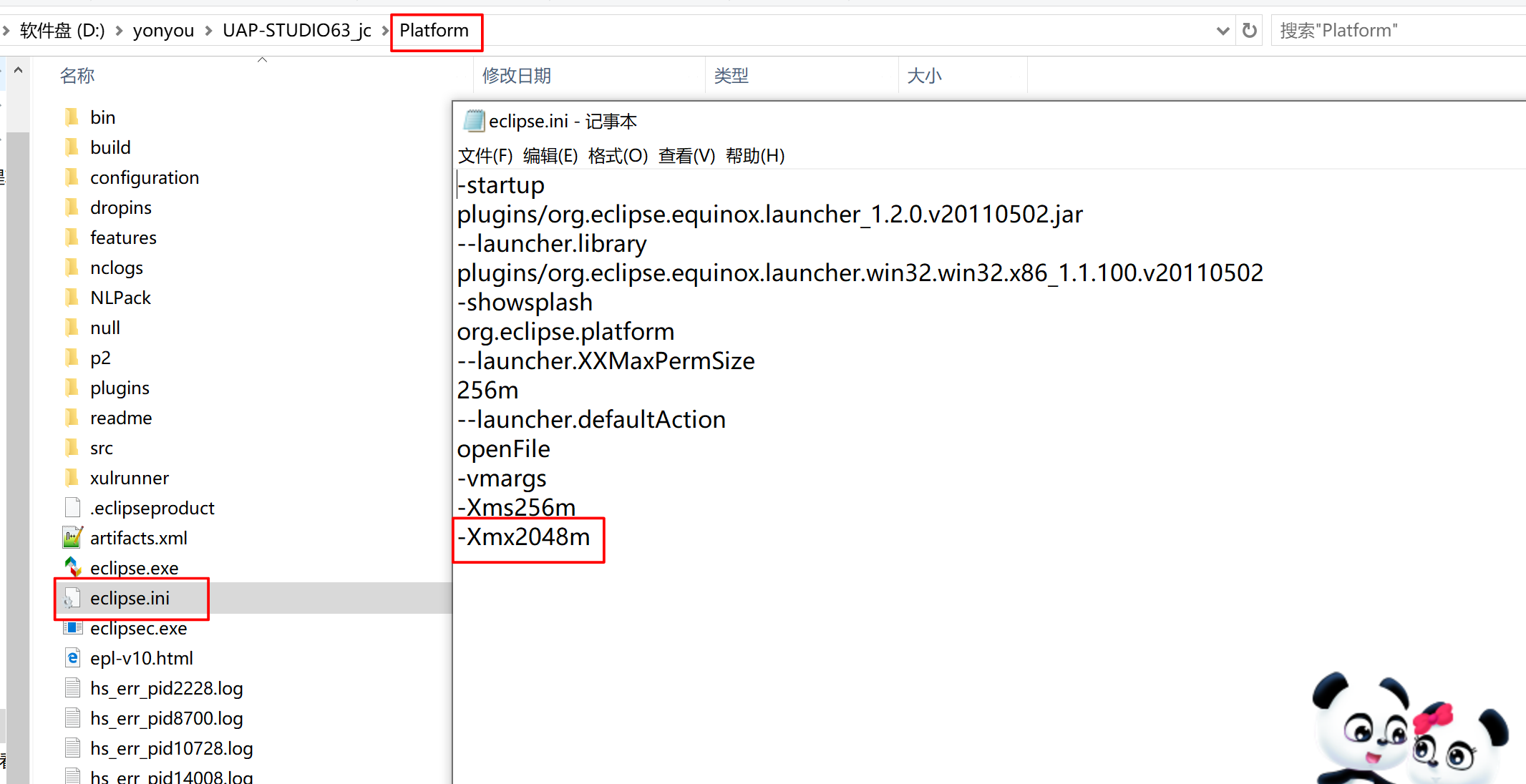Image resolution: width=1526 pixels, height=784 pixels.
Task: Click the epl-v10.html browser file icon
Action: click(72, 657)
